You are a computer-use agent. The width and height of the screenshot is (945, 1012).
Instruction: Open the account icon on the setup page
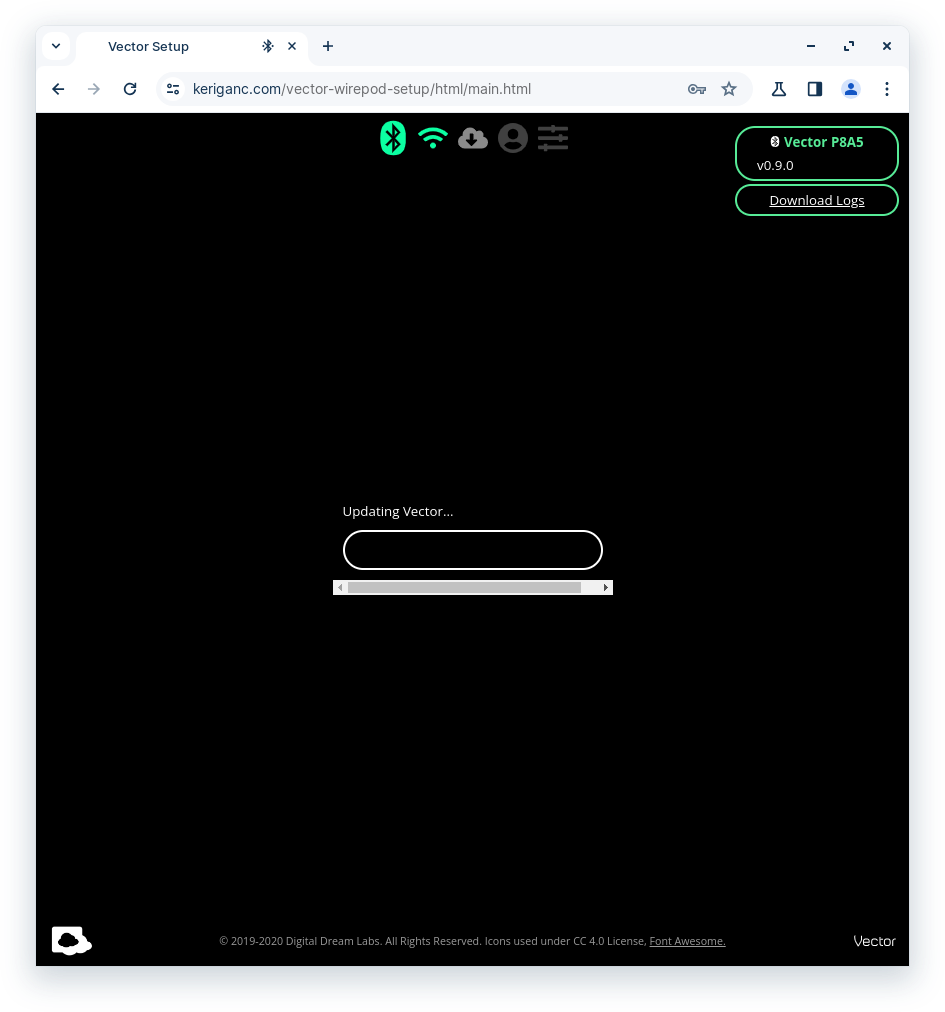[x=513, y=138]
